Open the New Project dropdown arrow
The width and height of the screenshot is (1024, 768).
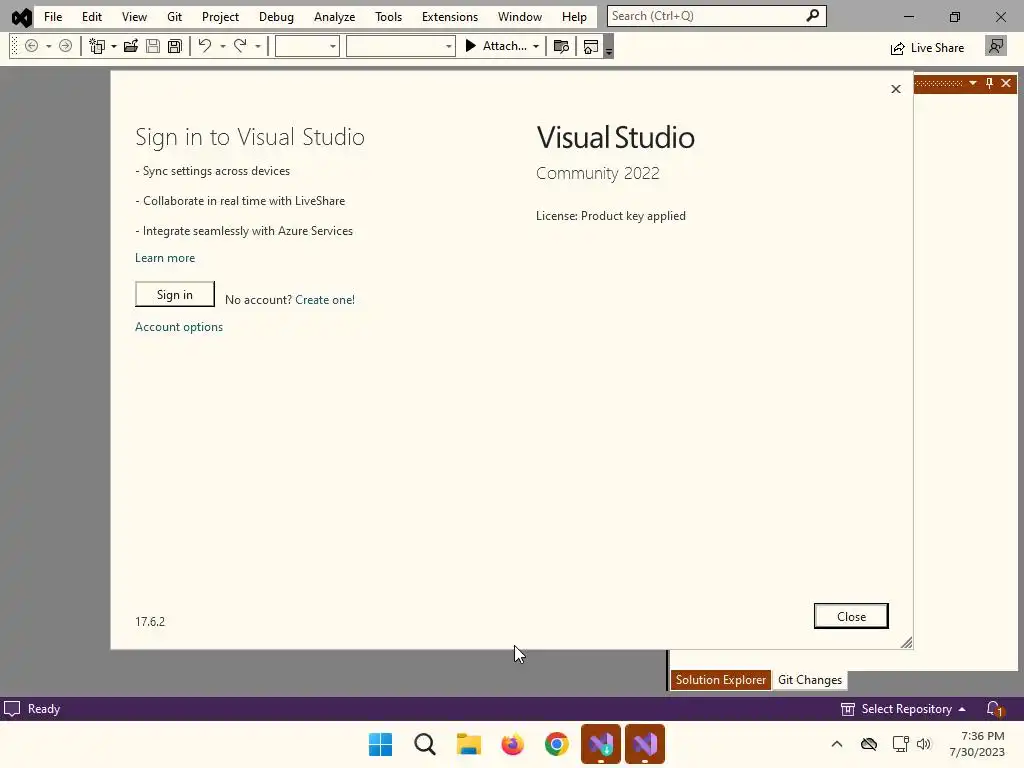click(114, 46)
